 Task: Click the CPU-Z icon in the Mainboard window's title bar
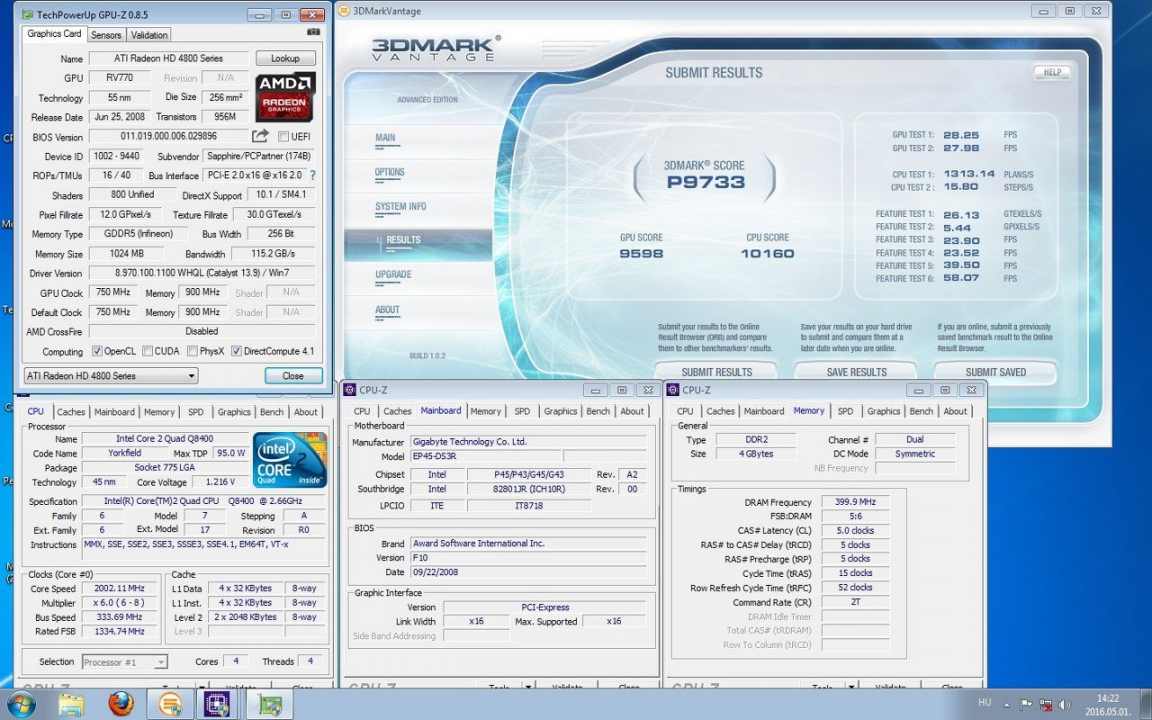(350, 390)
